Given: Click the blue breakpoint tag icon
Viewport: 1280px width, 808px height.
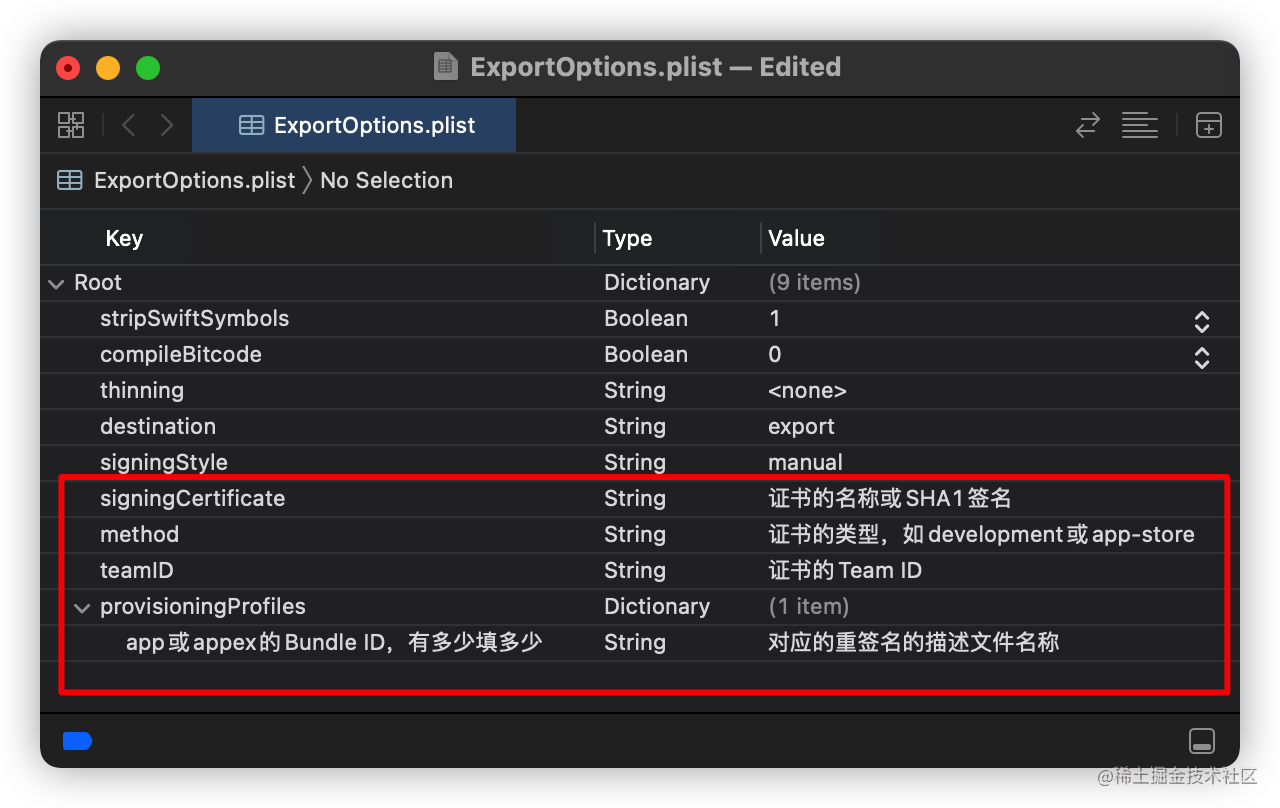Looking at the screenshot, I should tap(77, 740).
